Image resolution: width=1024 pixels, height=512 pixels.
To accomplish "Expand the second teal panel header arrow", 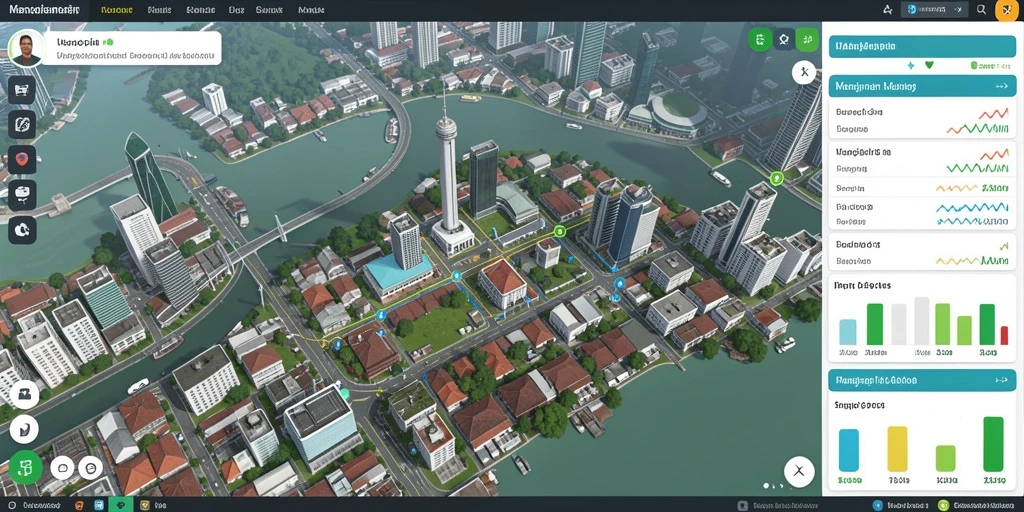I will (1000, 86).
